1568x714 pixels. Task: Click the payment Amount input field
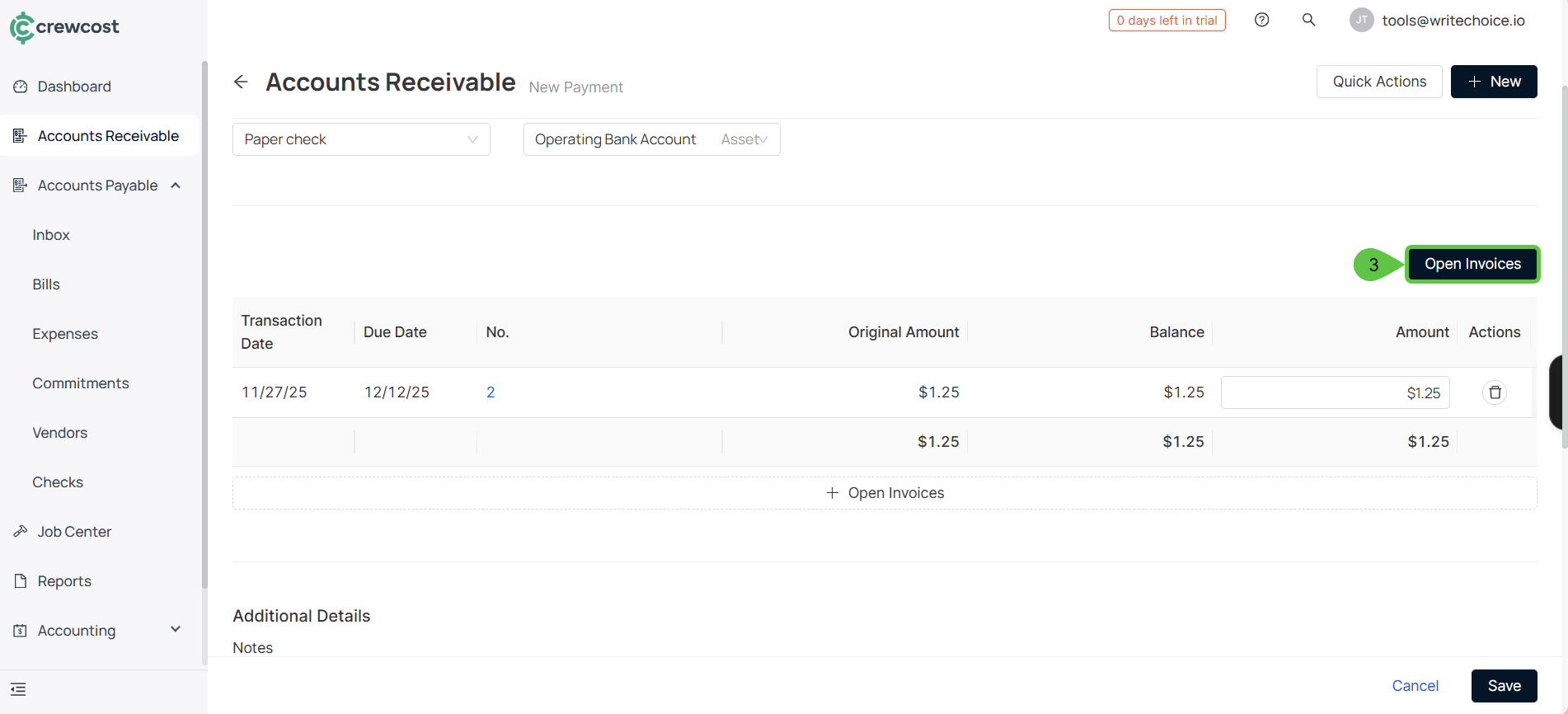pyautogui.click(x=1335, y=392)
